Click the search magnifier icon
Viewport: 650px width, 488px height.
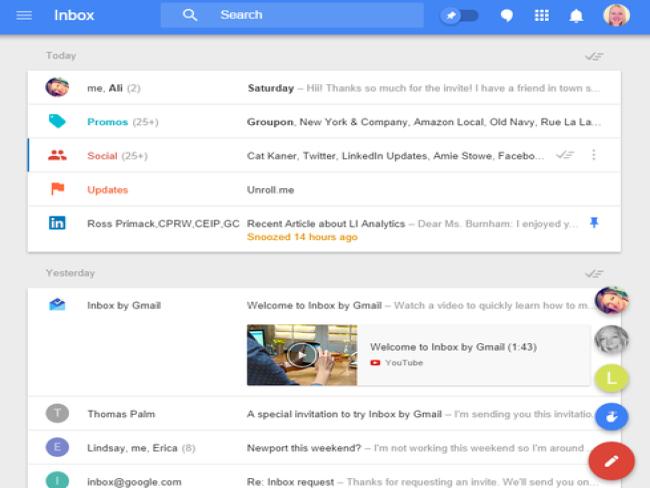[x=190, y=15]
